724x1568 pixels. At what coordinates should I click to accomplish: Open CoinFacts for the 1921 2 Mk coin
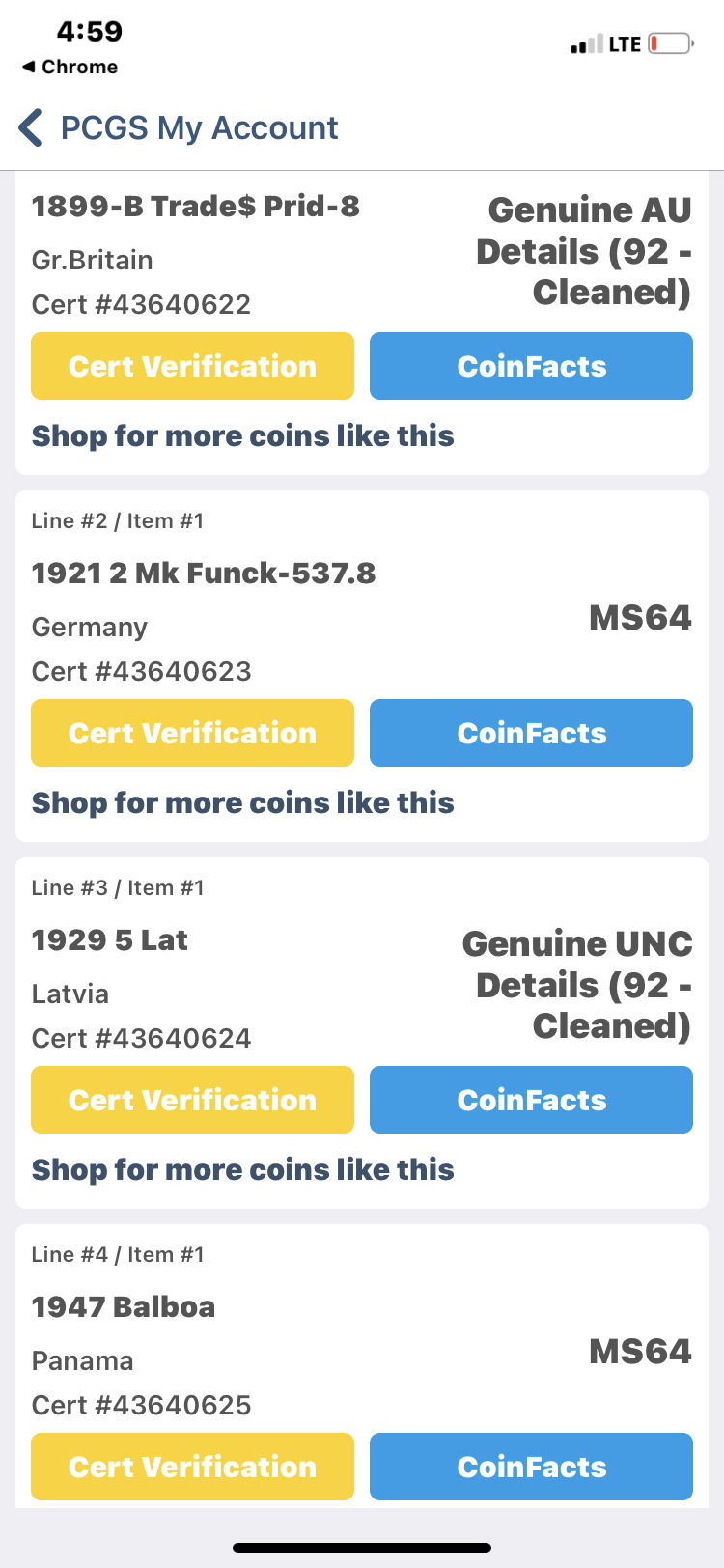coord(531,733)
